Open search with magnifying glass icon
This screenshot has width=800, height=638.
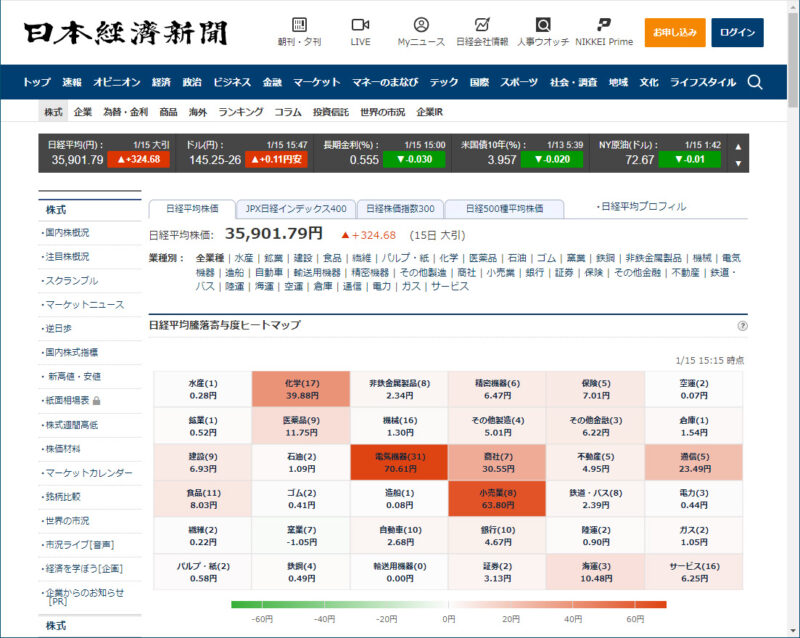tap(755, 82)
